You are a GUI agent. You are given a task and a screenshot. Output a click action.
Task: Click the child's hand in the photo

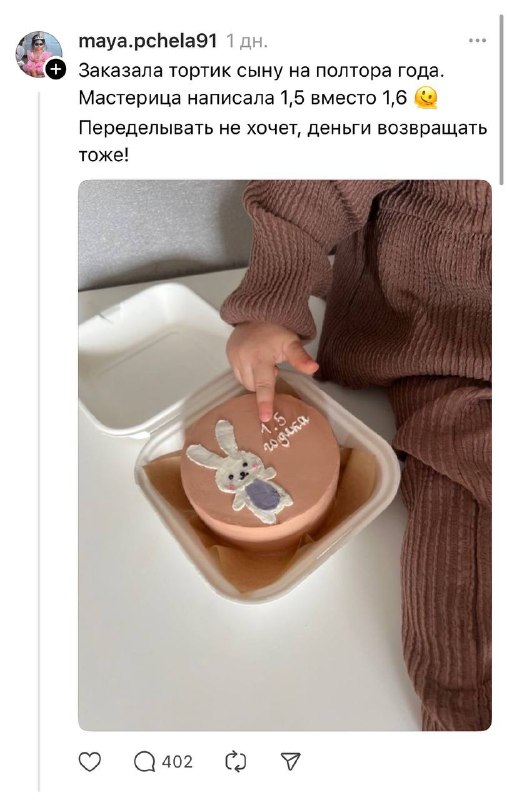[268, 365]
